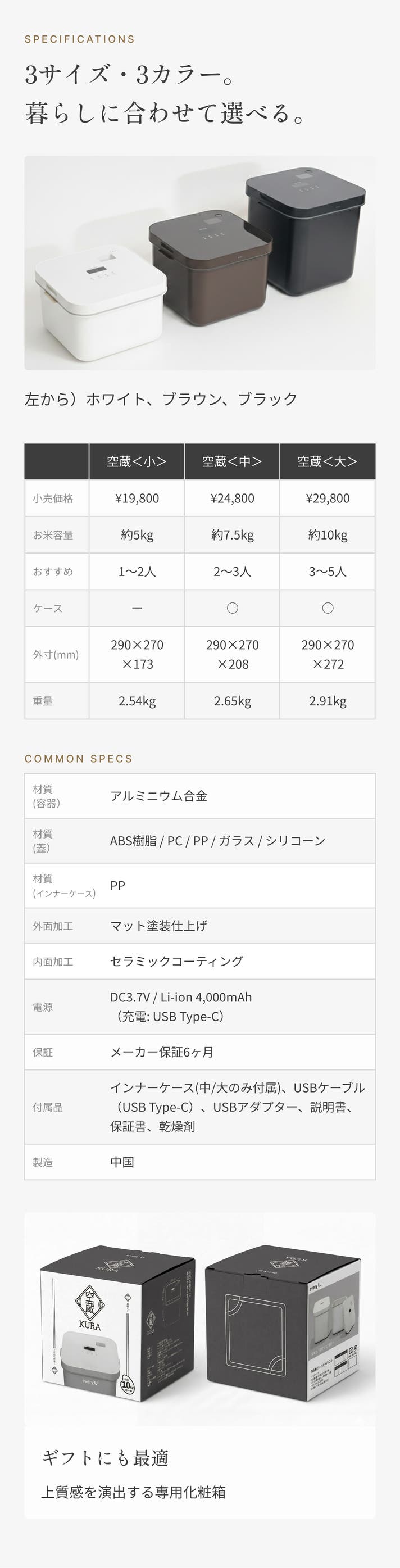This screenshot has width=400, height=1568.
Task: Click the dash under 空蔵＜小＞ in ケース row
Action: pyautogui.click(x=137, y=608)
